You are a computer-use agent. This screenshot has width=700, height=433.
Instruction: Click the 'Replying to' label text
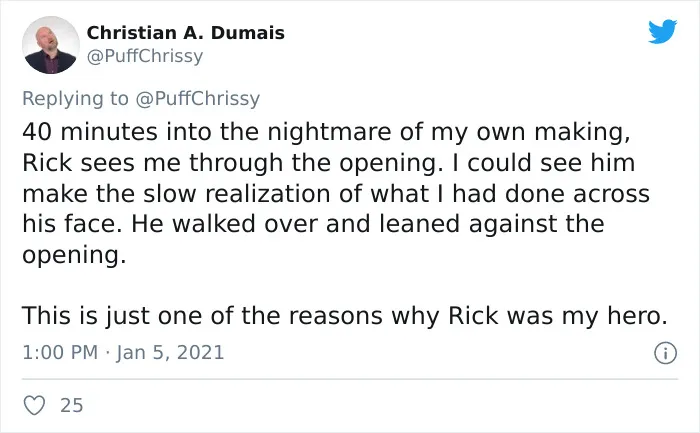[x=75, y=99]
